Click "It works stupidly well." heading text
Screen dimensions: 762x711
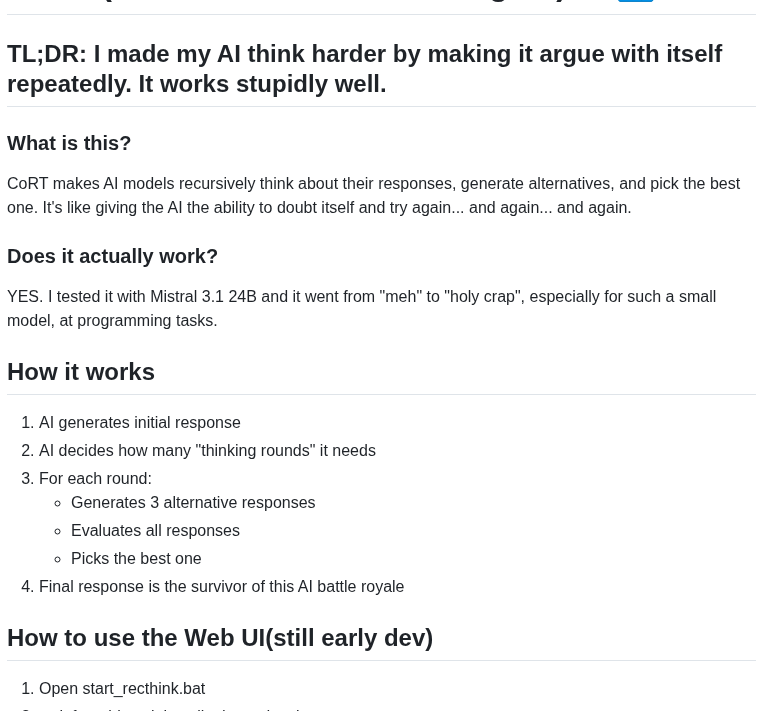point(262,84)
